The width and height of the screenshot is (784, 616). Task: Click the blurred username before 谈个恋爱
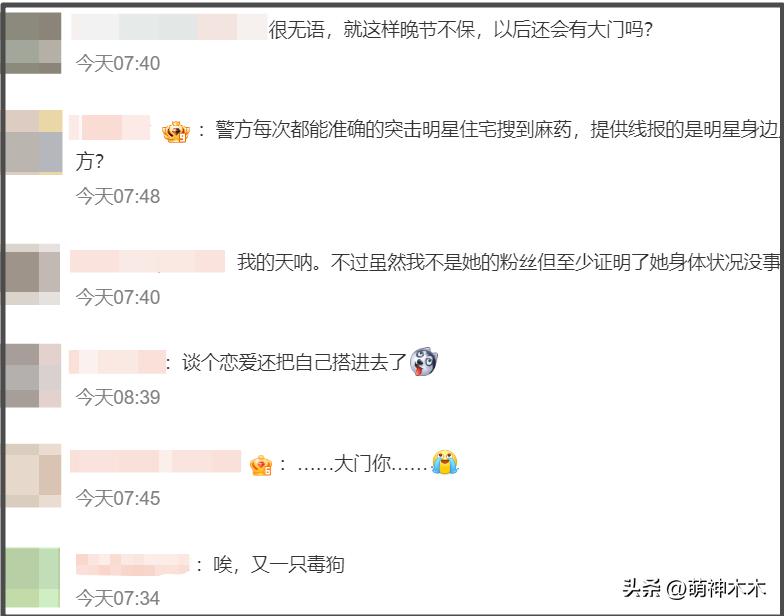tap(118, 362)
